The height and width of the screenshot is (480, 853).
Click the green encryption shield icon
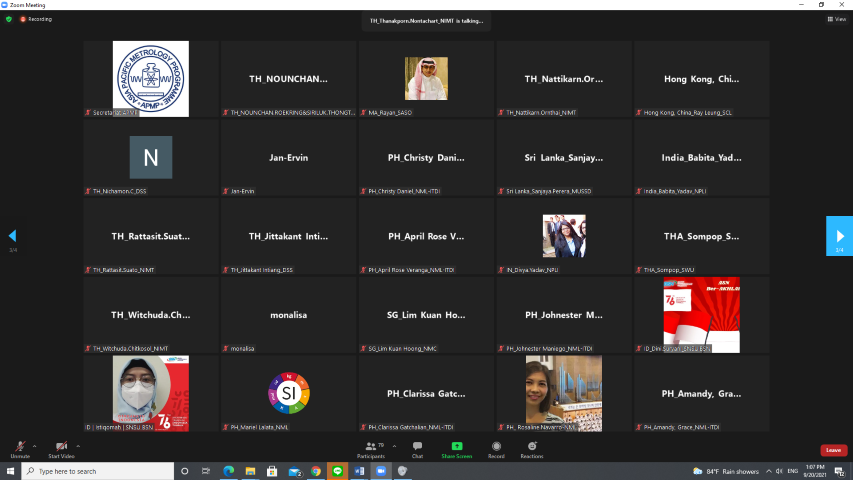pyautogui.click(x=9, y=19)
